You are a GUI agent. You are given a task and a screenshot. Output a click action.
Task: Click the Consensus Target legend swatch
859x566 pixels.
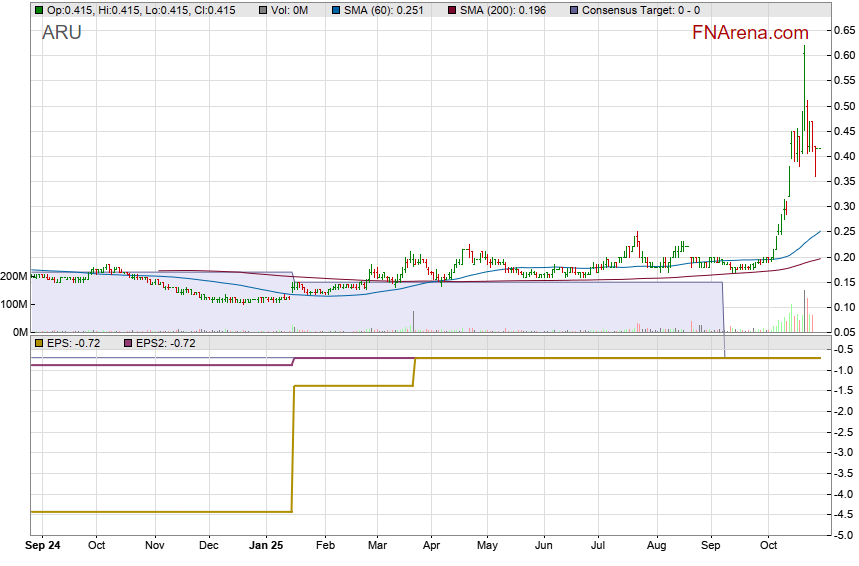[x=573, y=10]
